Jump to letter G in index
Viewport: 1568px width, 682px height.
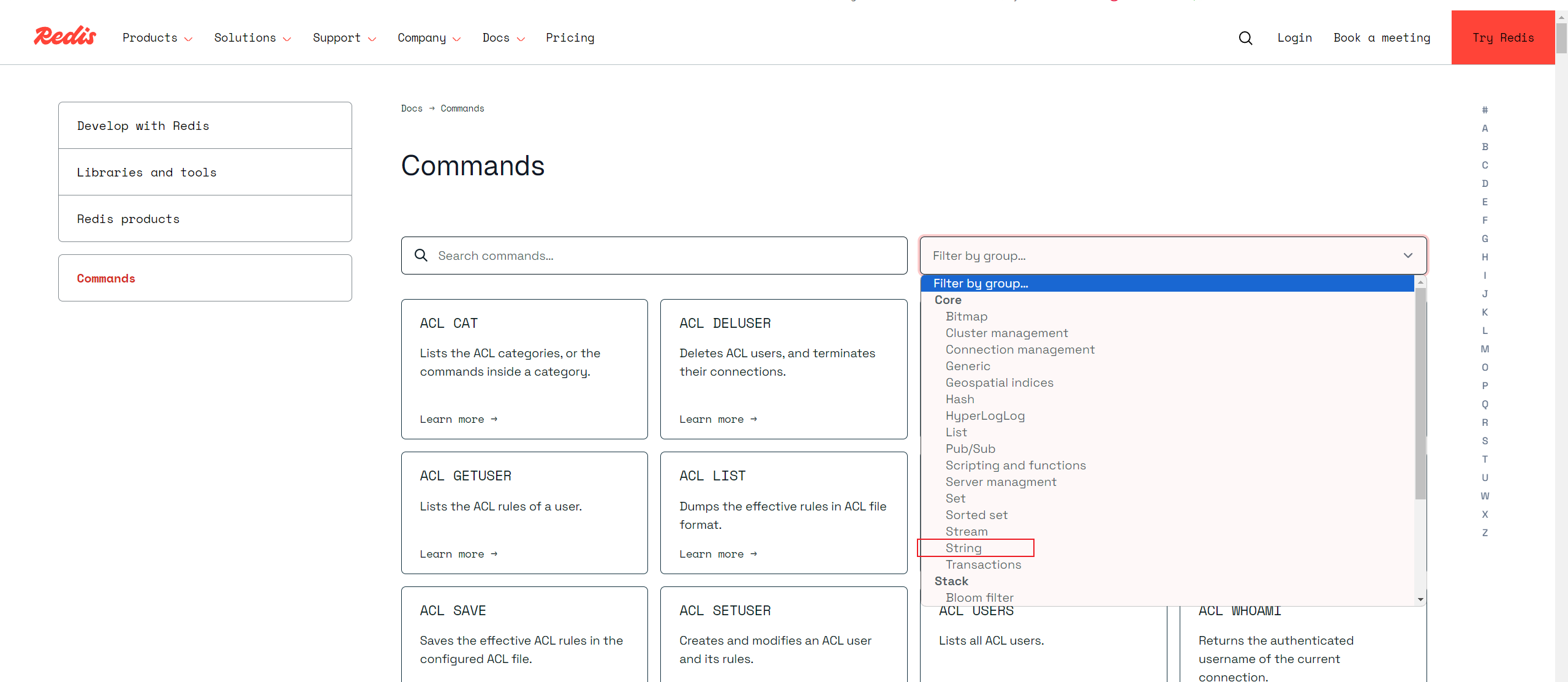1485,239
